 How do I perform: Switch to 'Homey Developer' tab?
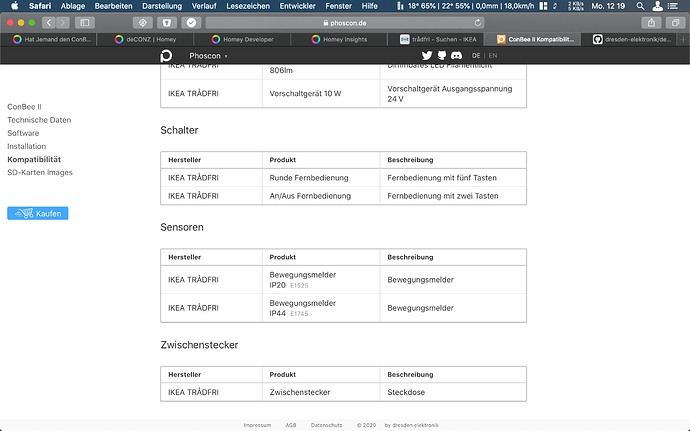(242, 39)
